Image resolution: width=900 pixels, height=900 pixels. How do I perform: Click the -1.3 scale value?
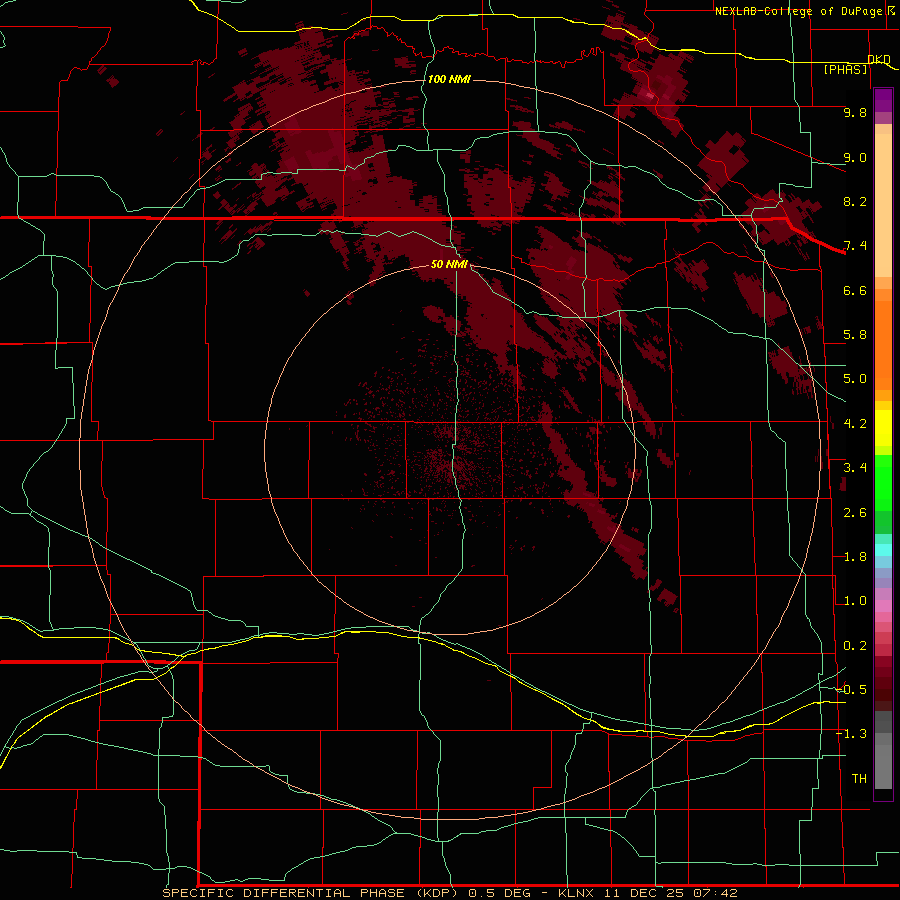(x=851, y=734)
